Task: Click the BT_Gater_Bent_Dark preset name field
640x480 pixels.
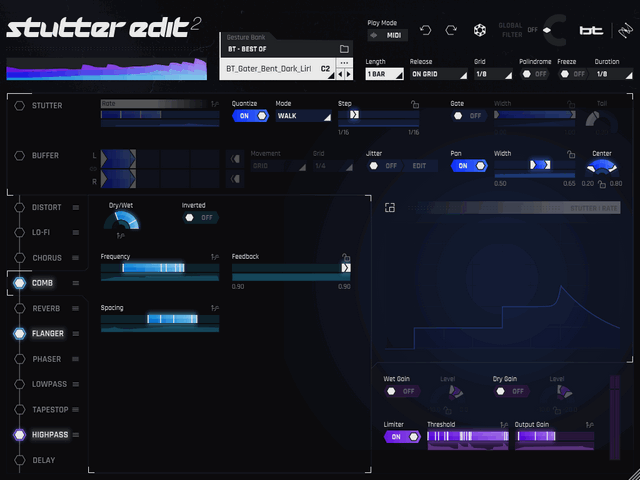Action: pos(268,69)
